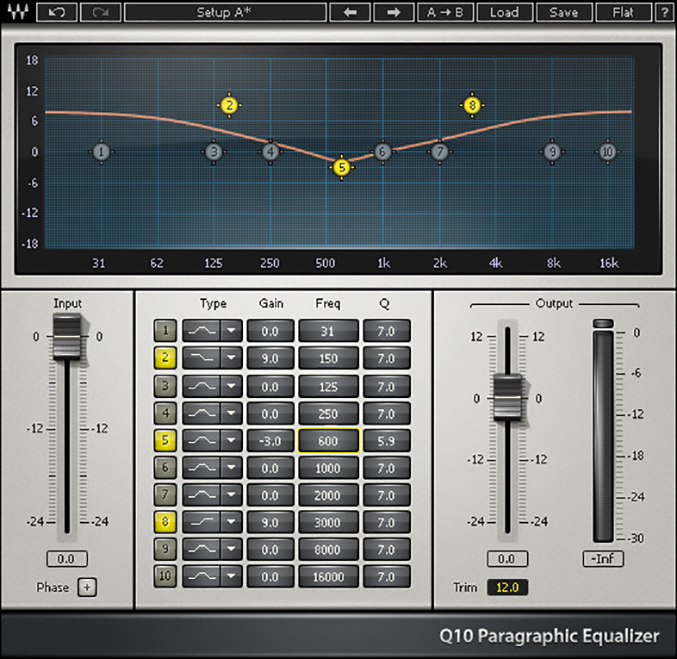Click the output meter clip indicator
The height and width of the screenshot is (659, 677).
pyautogui.click(x=603, y=323)
